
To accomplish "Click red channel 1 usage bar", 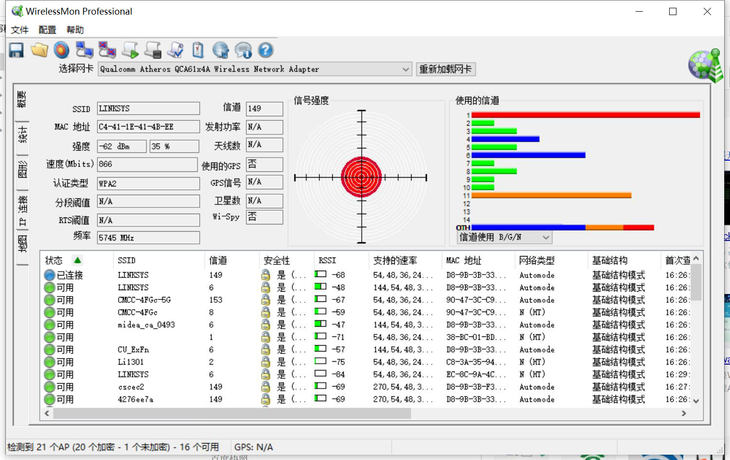I will 586,115.
